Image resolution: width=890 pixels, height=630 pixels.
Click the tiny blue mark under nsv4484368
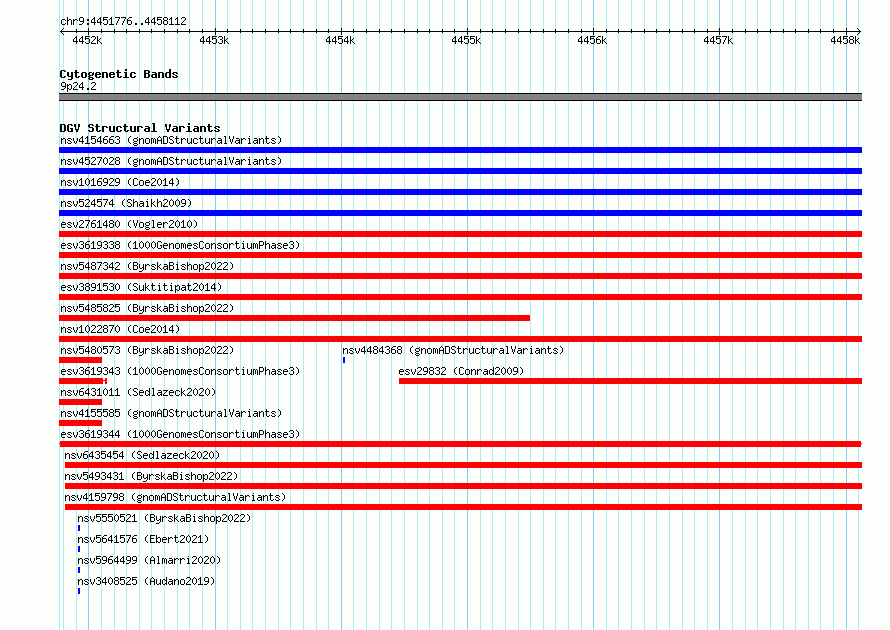[x=344, y=360]
